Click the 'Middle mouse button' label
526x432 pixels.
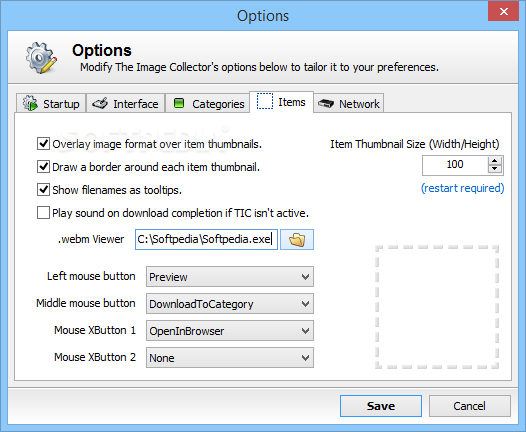pyautogui.click(x=86, y=303)
